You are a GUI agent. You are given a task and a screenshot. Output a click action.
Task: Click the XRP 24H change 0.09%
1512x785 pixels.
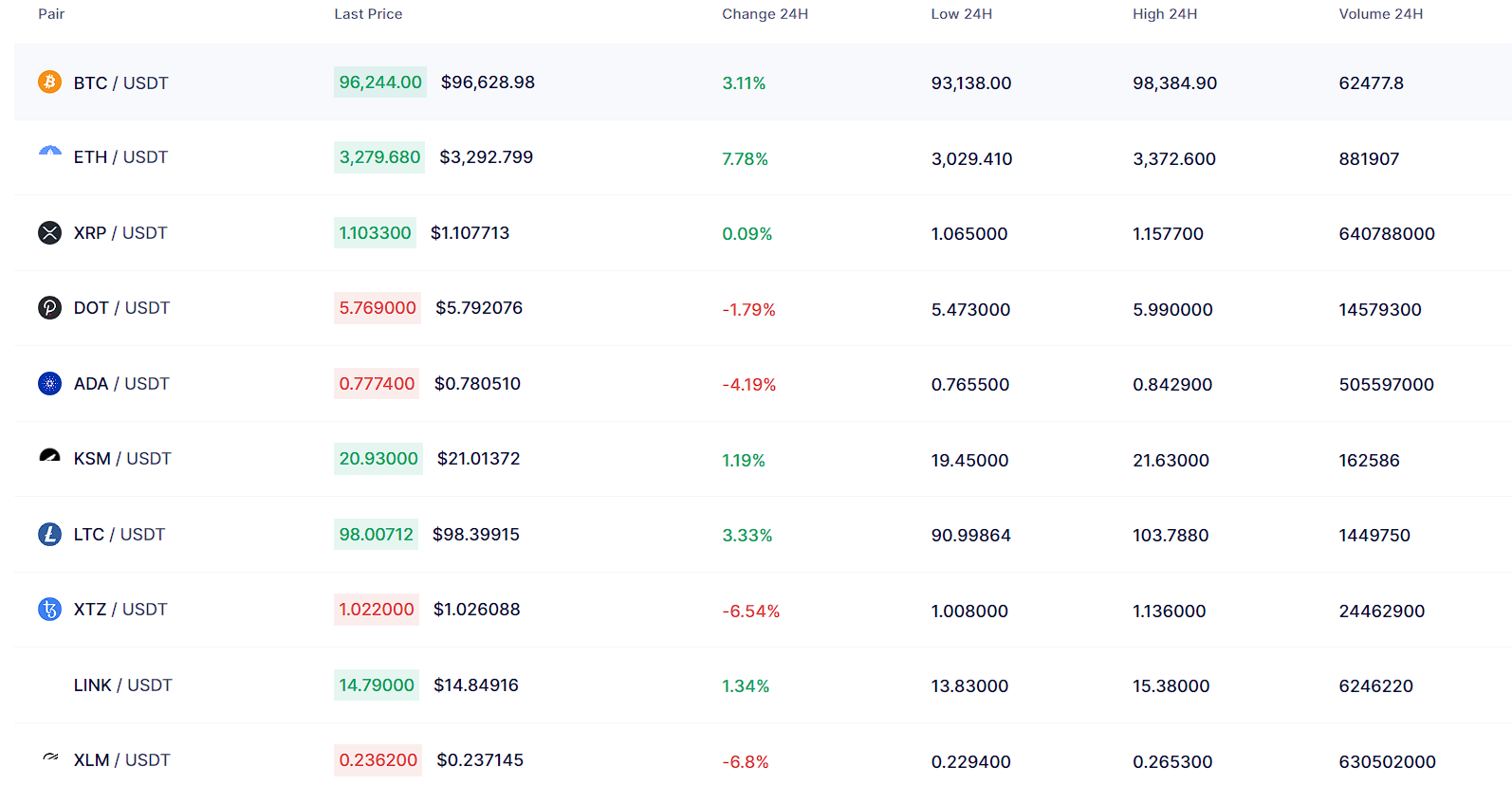747,234
